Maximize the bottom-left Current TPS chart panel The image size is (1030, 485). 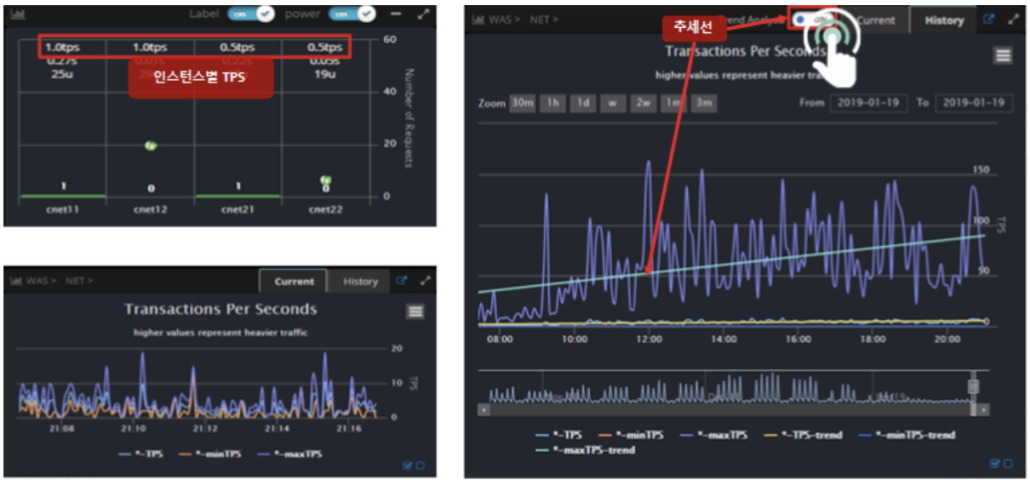426,281
